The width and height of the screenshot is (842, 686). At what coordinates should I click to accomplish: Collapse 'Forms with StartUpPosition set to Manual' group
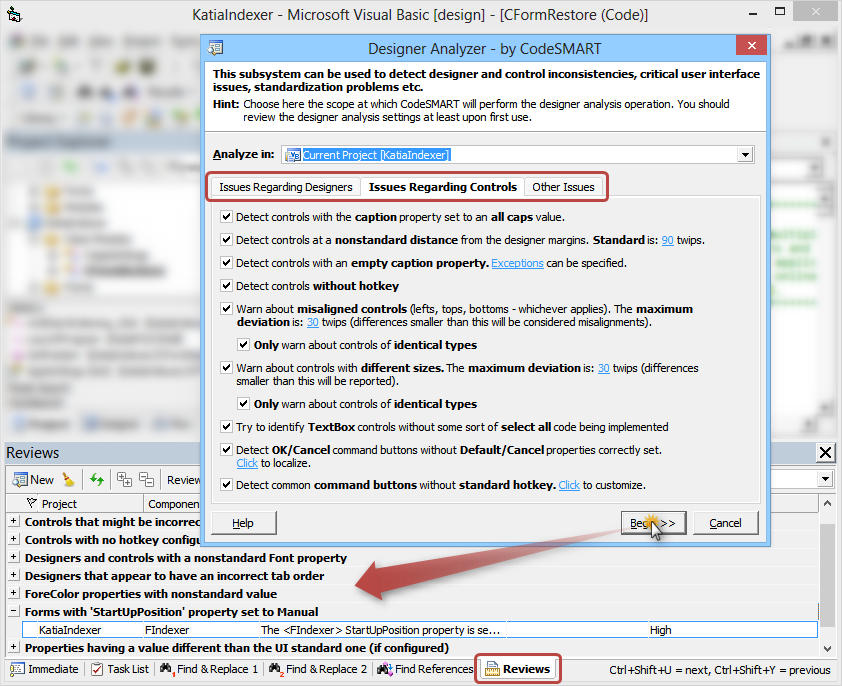pyautogui.click(x=13, y=611)
